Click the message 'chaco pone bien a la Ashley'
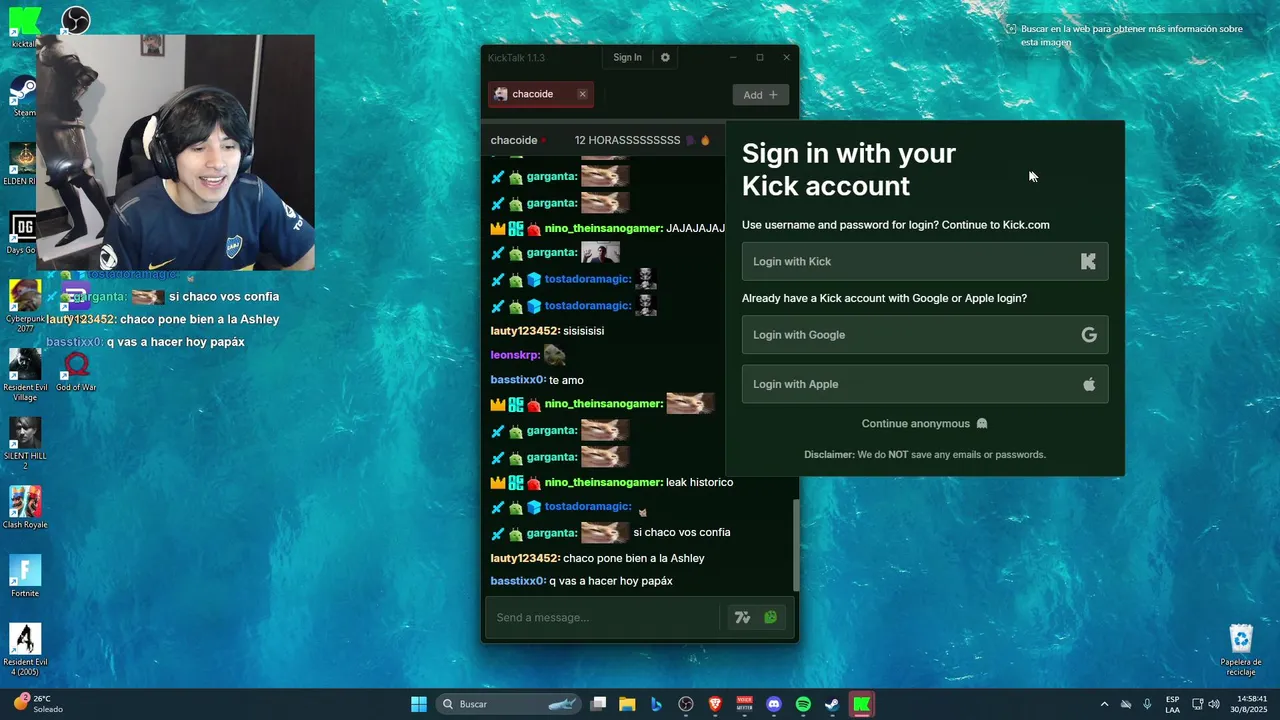Viewport: 1280px width, 720px height. click(x=633, y=558)
